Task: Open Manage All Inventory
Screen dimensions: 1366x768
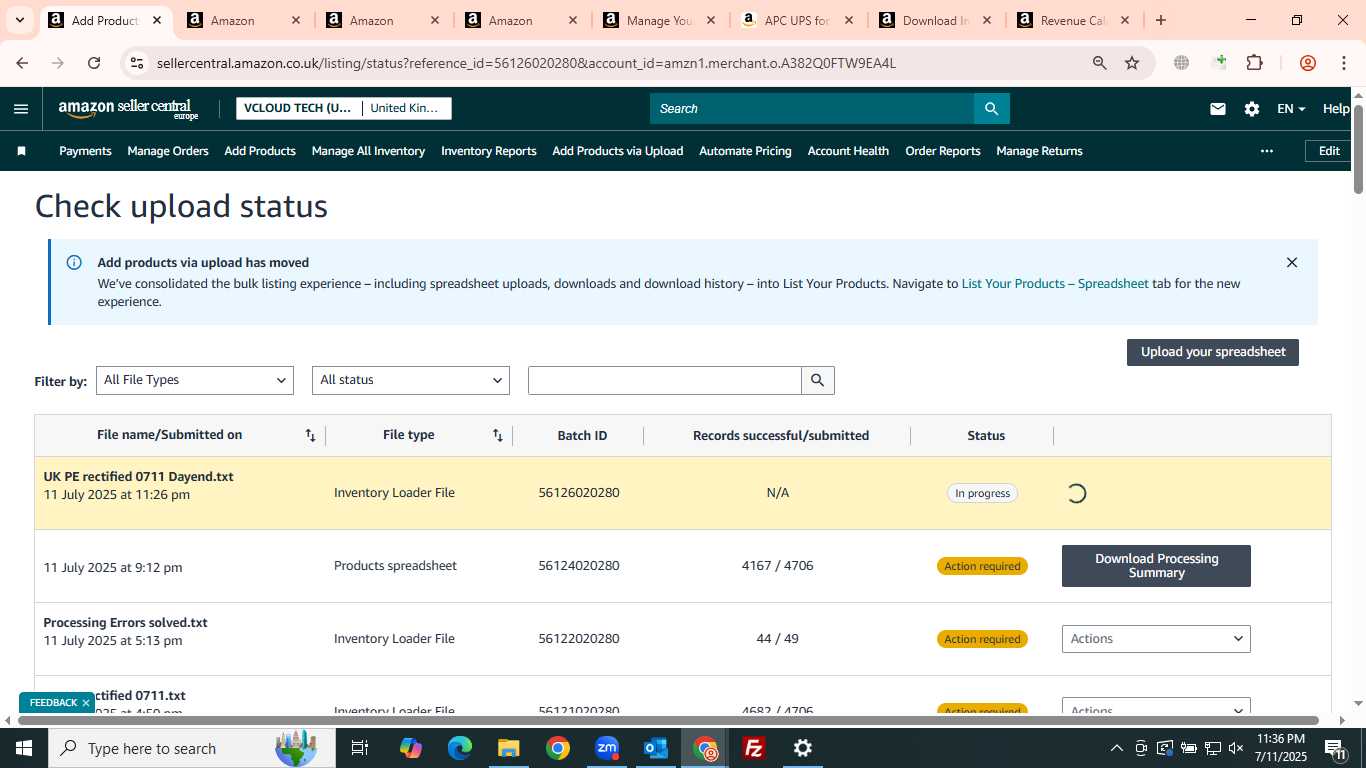Action: coord(368,151)
